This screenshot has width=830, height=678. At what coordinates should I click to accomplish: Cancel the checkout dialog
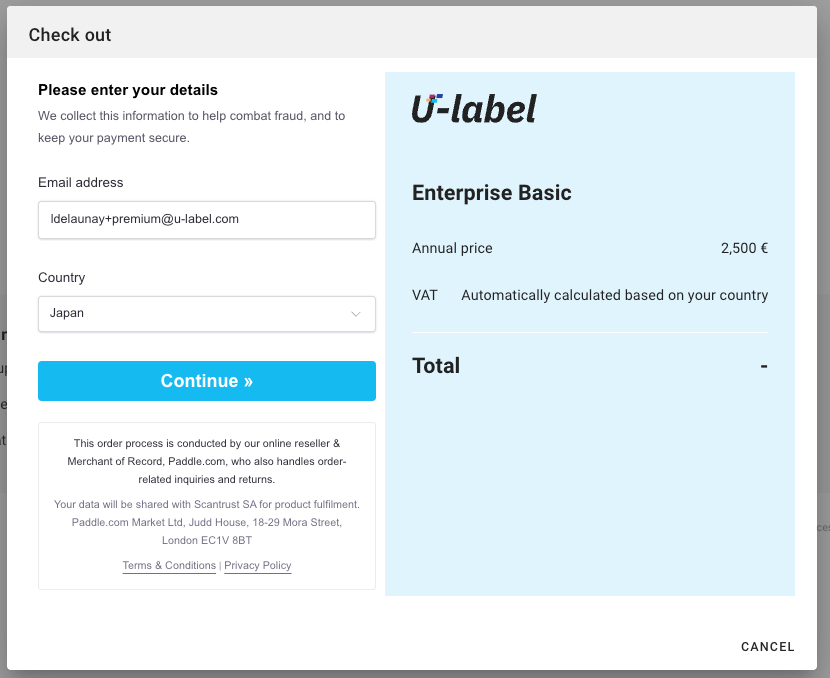point(767,647)
